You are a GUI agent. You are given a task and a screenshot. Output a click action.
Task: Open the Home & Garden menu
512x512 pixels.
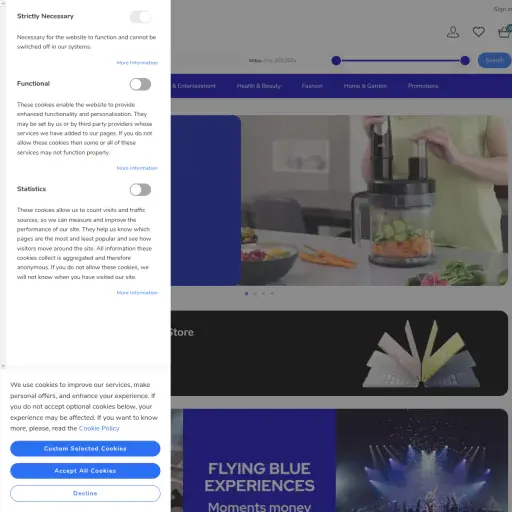point(365,86)
